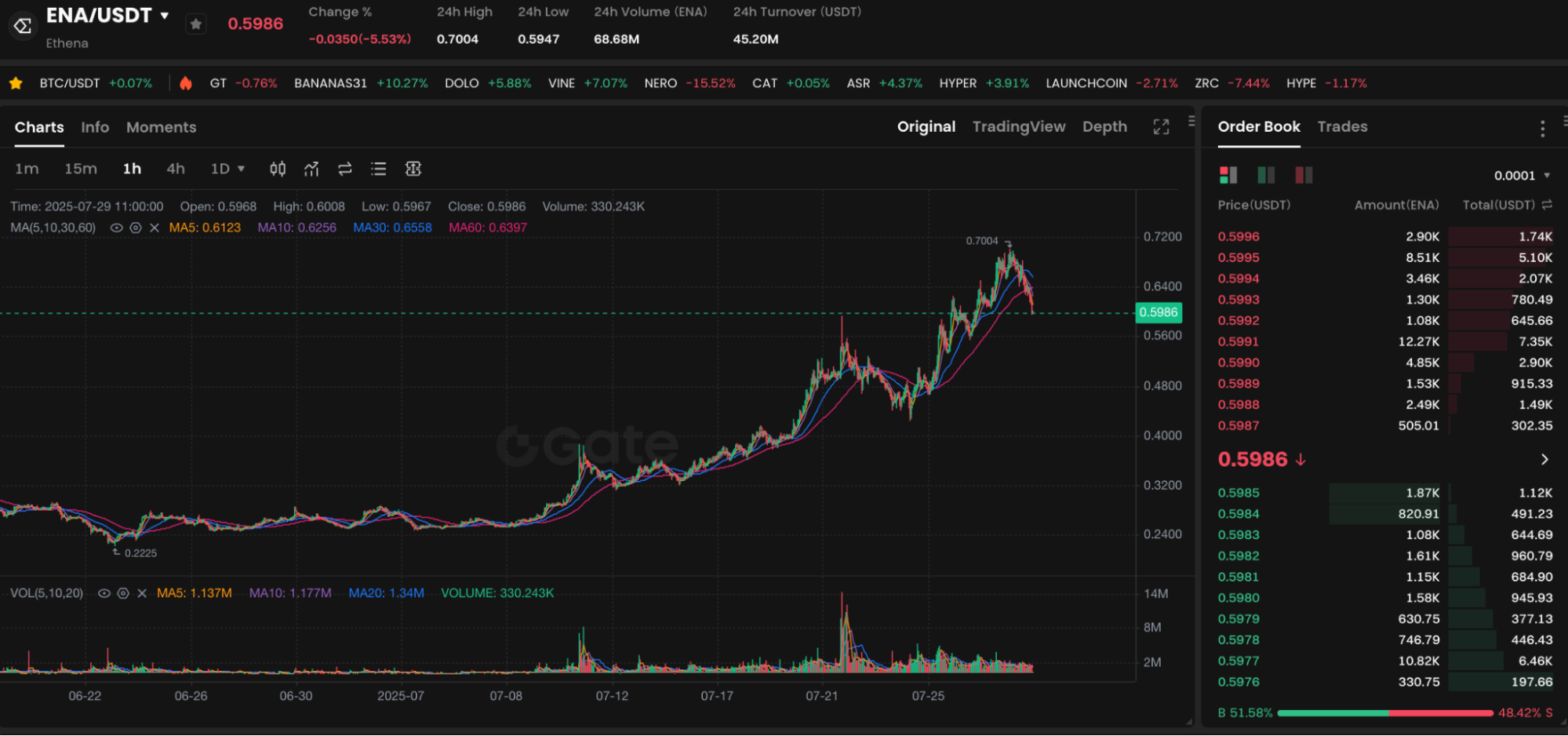1568x736 pixels.
Task: Open MA indicator settings icon
Action: click(135, 228)
